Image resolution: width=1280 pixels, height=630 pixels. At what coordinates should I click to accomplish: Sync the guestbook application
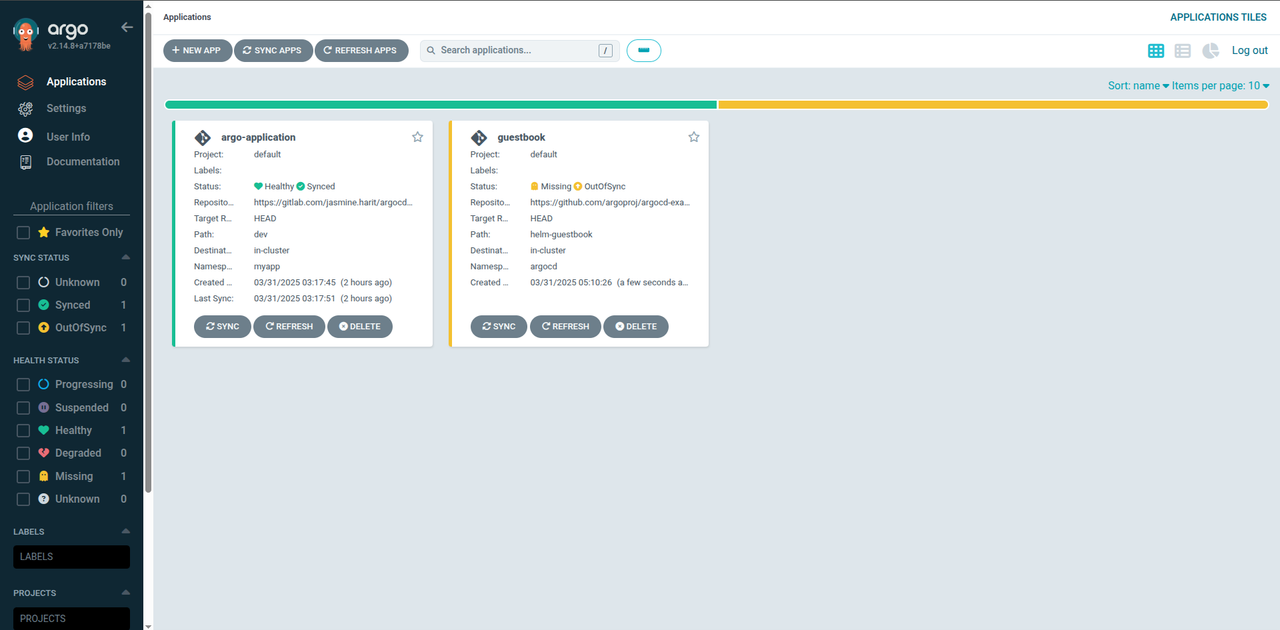click(x=498, y=326)
